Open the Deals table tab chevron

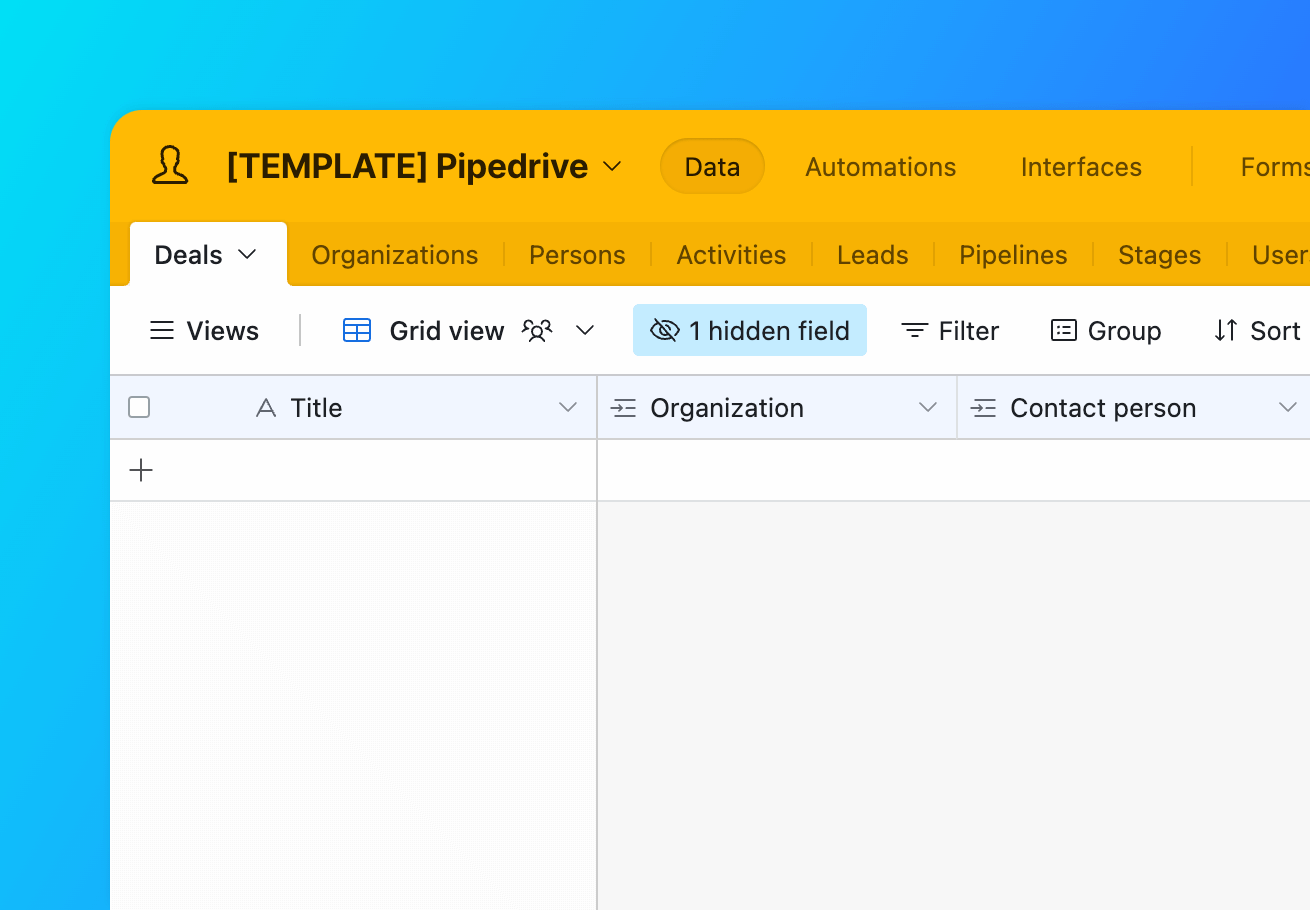point(247,255)
